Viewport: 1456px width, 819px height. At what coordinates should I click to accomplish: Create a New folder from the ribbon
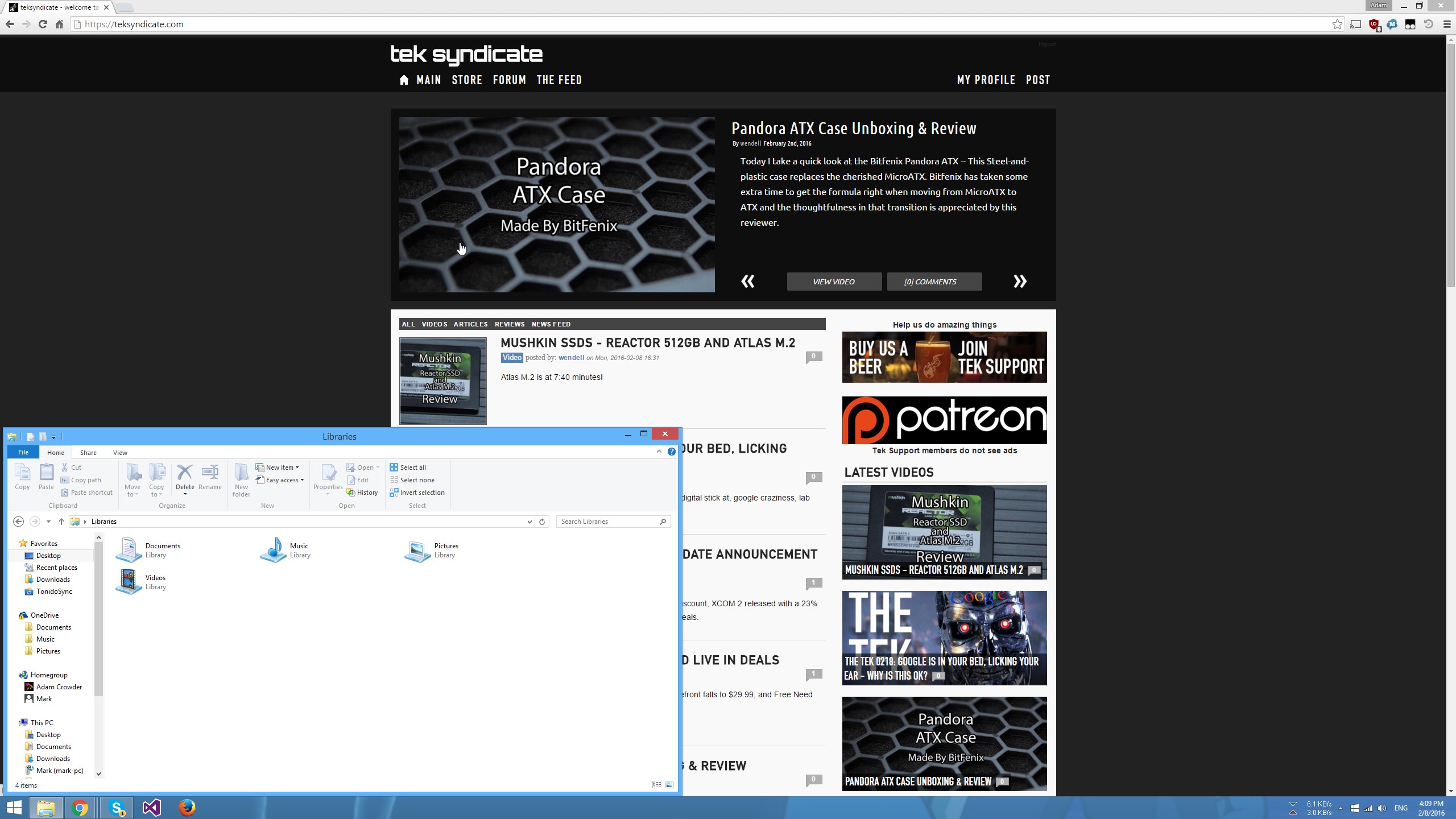241,479
